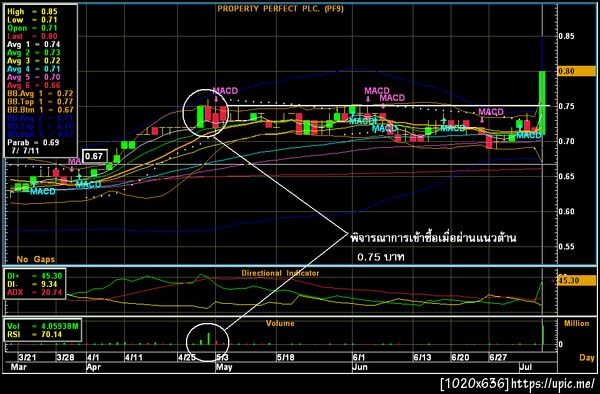
Task: Select the BB.Btm 1 = 0.67 legend row
Action: coord(40,110)
